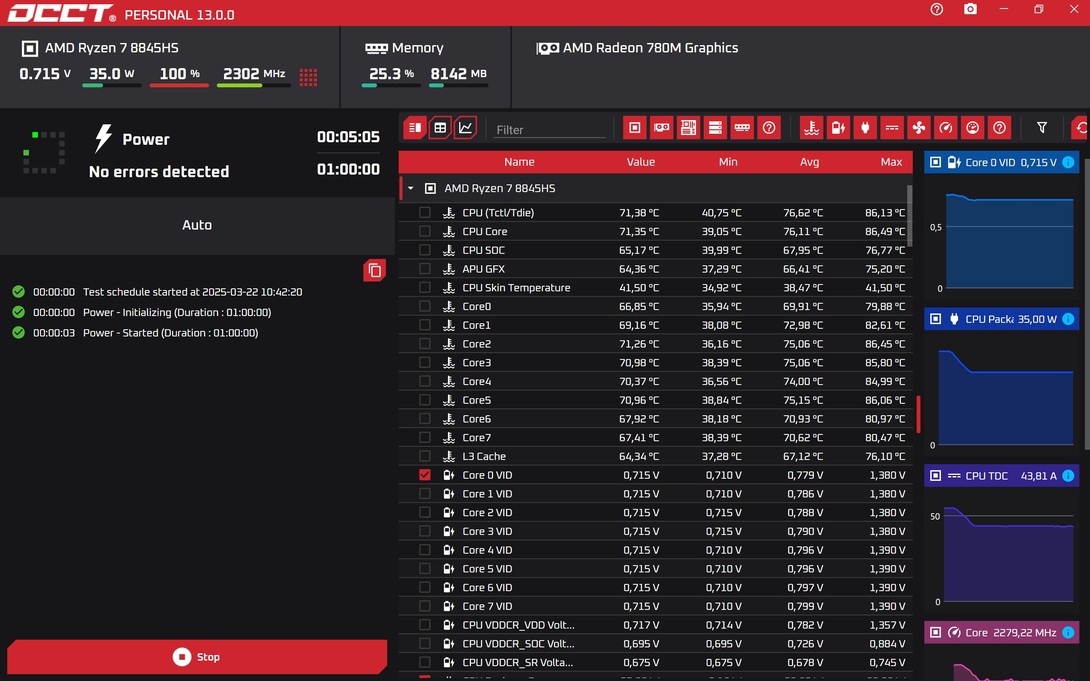Click the CPU usage 100 % bar
The width and height of the screenshot is (1090, 681).
point(179,85)
